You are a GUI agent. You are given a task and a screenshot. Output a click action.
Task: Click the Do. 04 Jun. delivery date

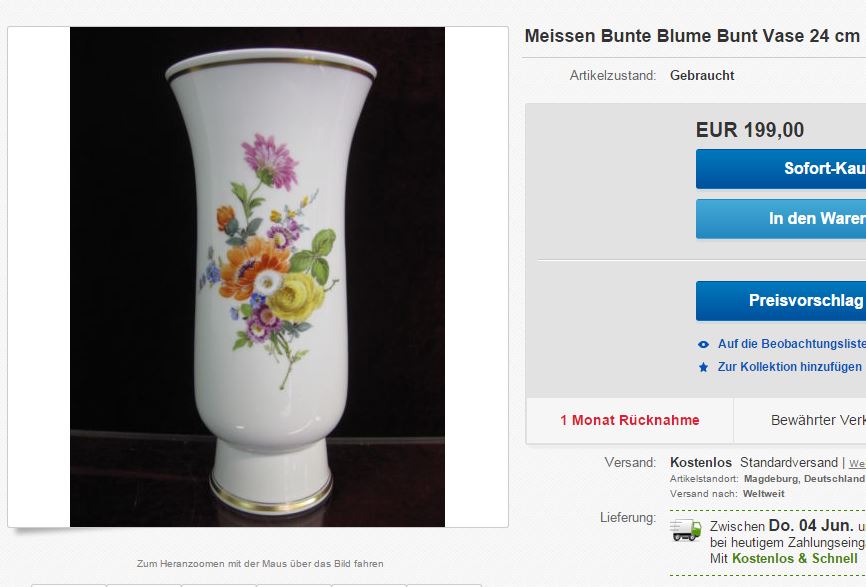810,526
